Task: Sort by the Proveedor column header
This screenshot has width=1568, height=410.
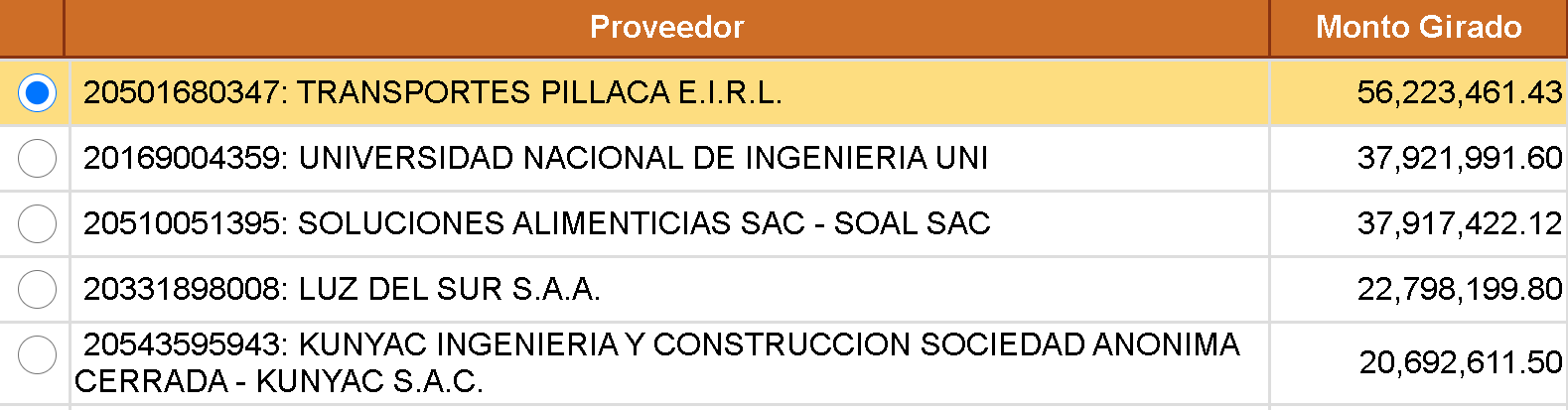Action: click(x=666, y=27)
